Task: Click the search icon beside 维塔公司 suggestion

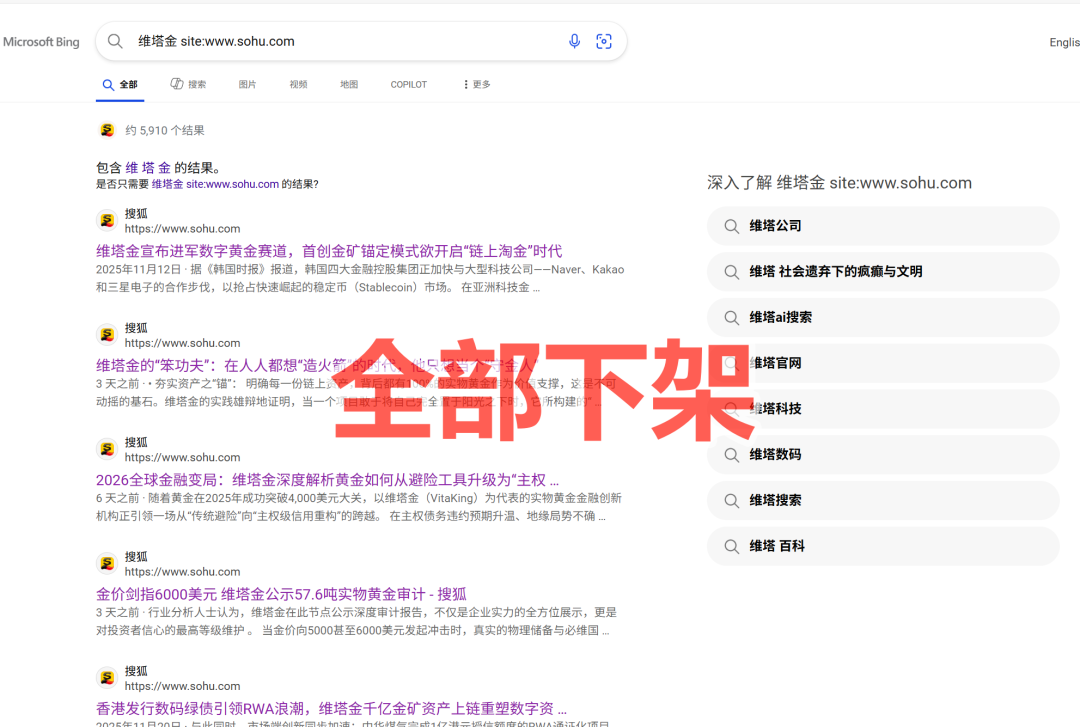Action: point(733,226)
